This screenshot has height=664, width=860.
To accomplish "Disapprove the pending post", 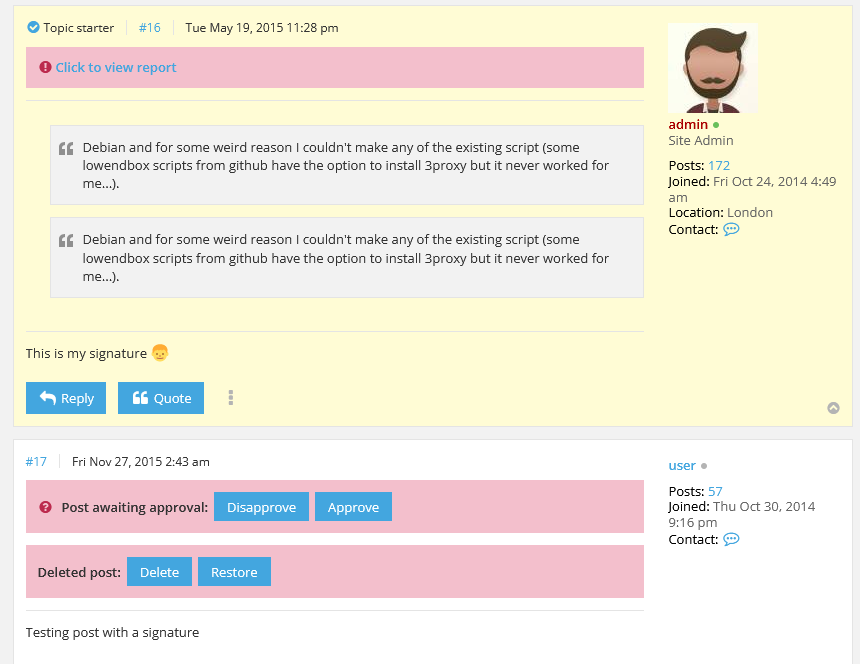I will (x=261, y=507).
